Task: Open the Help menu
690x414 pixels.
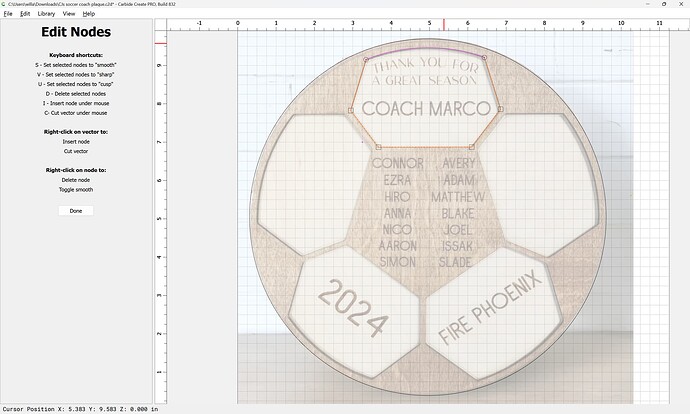Action: [x=89, y=14]
